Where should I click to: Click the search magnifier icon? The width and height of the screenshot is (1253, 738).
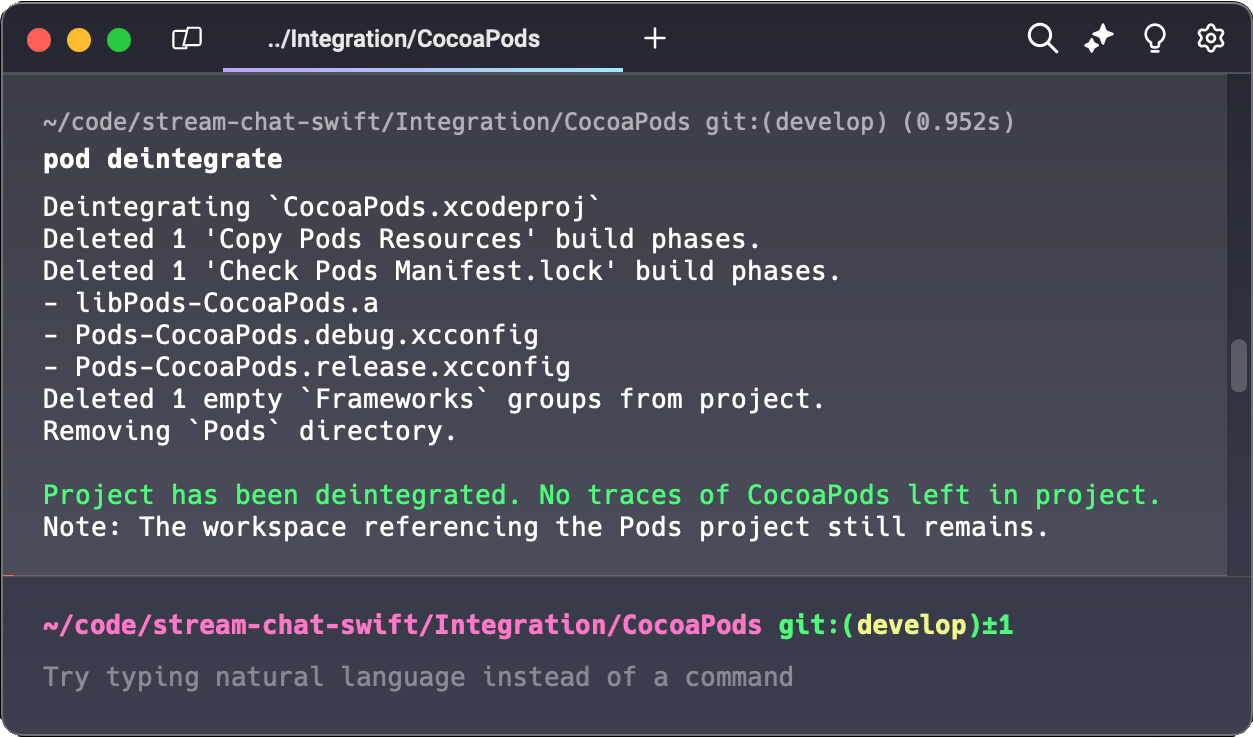(x=1042, y=39)
